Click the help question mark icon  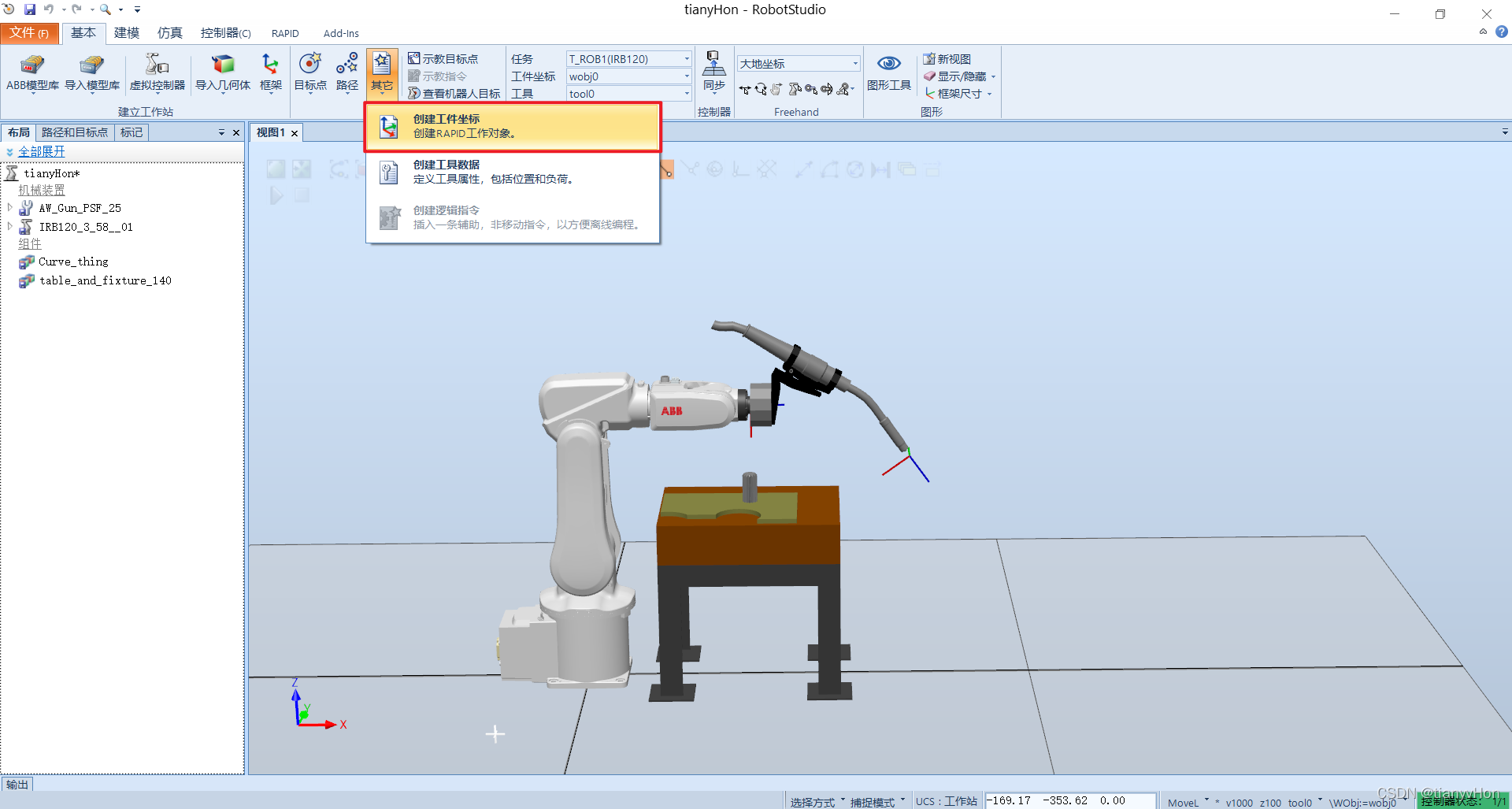[1502, 32]
